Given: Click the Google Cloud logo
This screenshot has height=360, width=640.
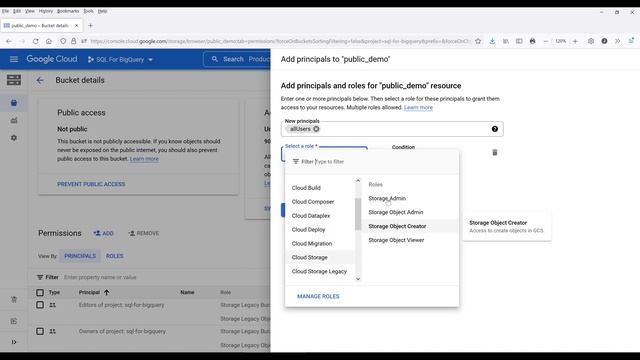Looking at the screenshot, I should (52, 59).
